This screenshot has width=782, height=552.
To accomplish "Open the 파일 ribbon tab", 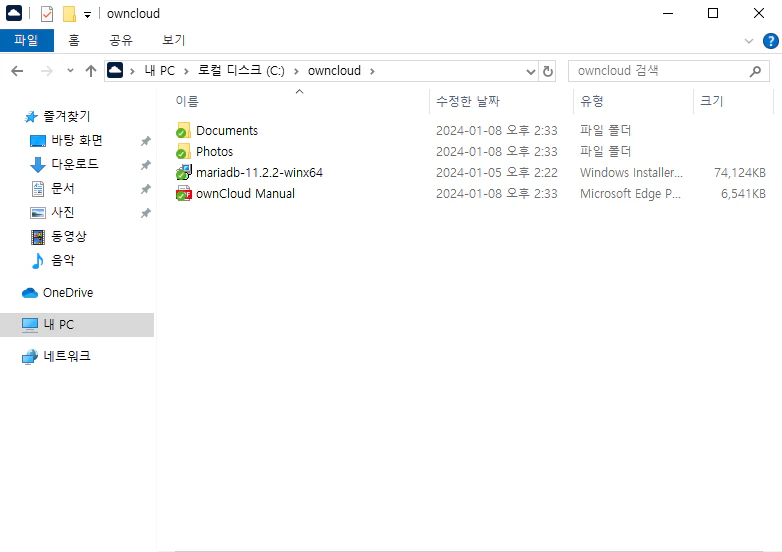I will pos(26,40).
